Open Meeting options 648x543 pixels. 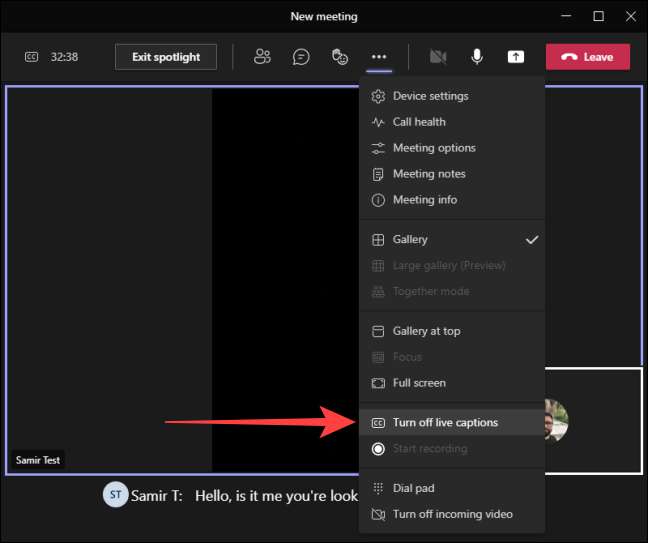tap(433, 148)
